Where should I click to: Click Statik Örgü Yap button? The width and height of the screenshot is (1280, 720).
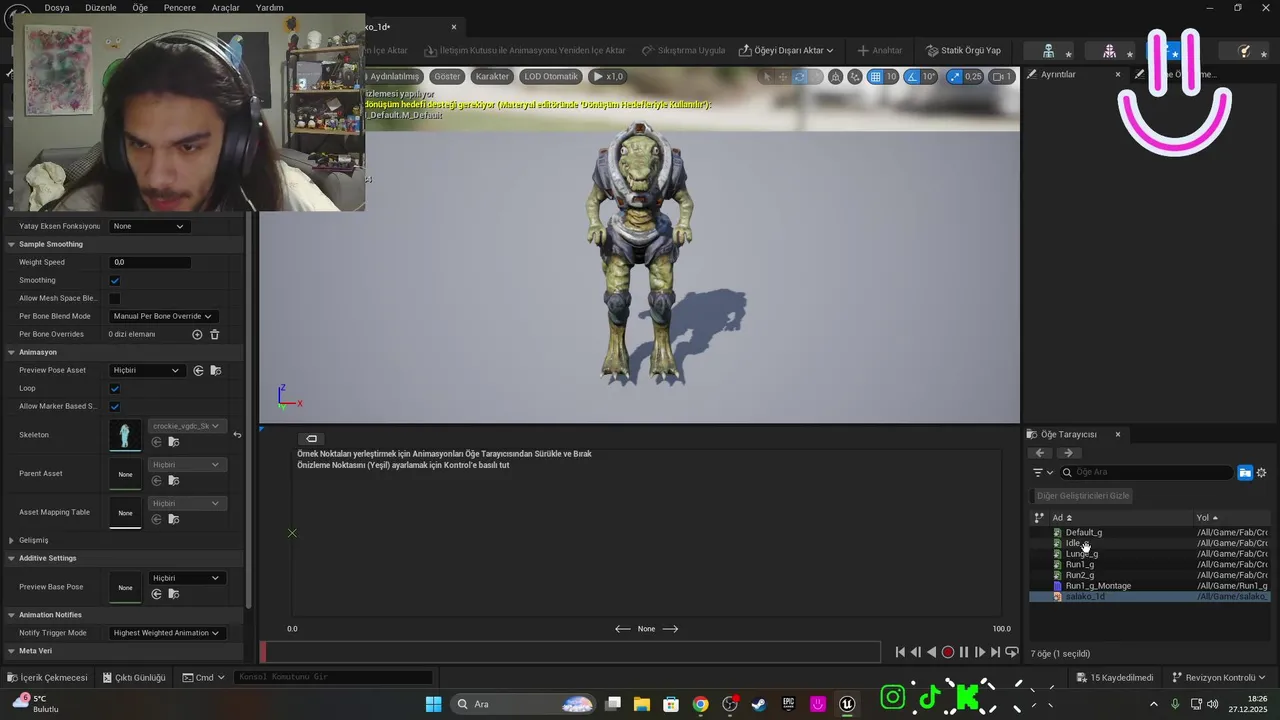coord(963,50)
